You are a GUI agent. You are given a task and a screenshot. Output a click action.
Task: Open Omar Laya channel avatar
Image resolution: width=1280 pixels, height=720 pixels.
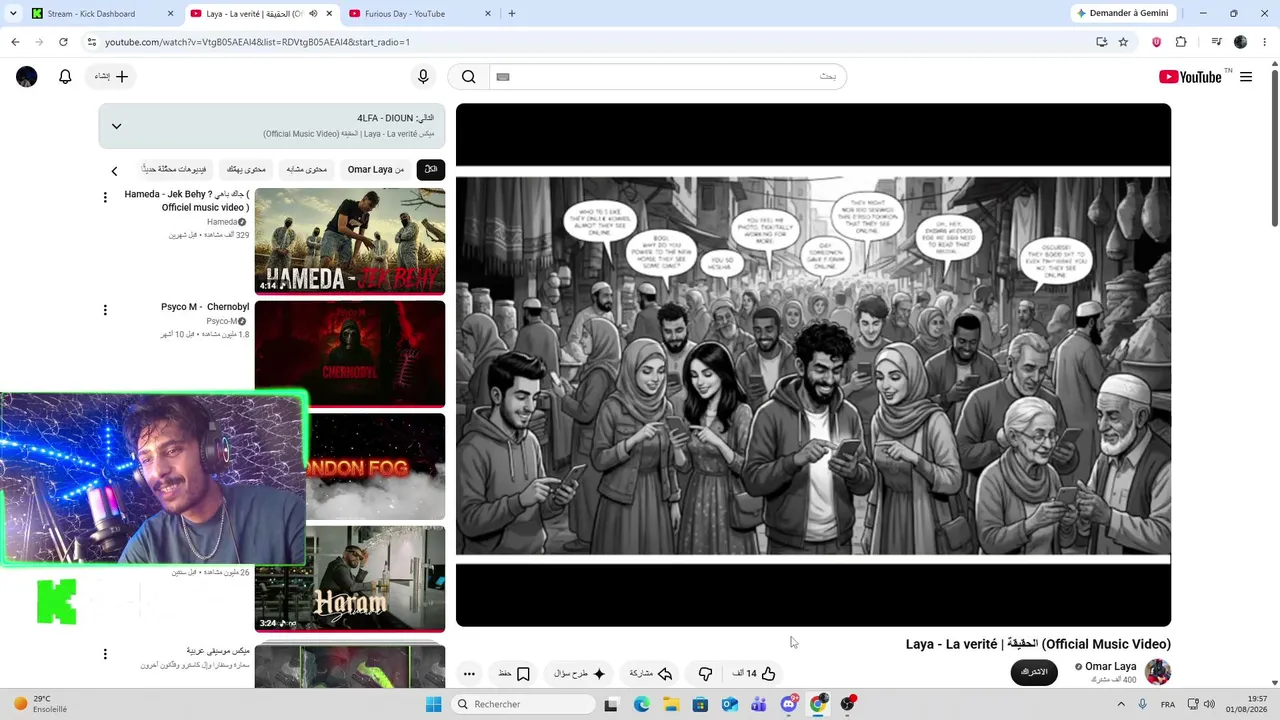[x=1158, y=672]
